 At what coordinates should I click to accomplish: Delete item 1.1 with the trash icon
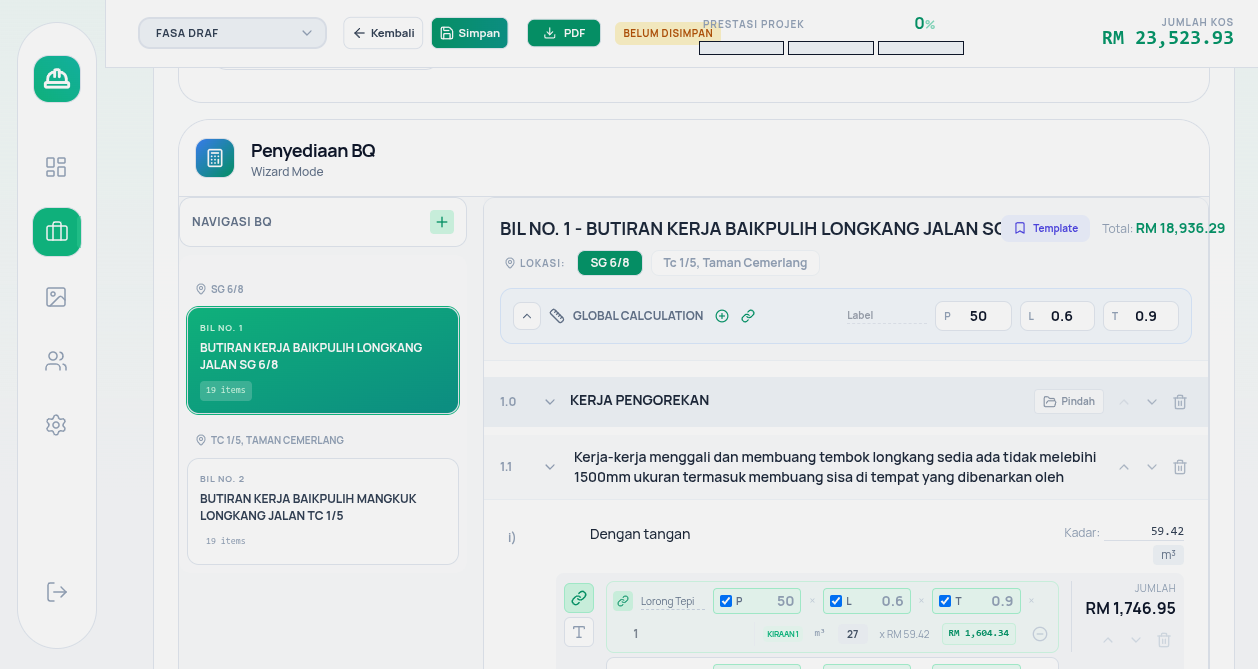pyautogui.click(x=1180, y=467)
